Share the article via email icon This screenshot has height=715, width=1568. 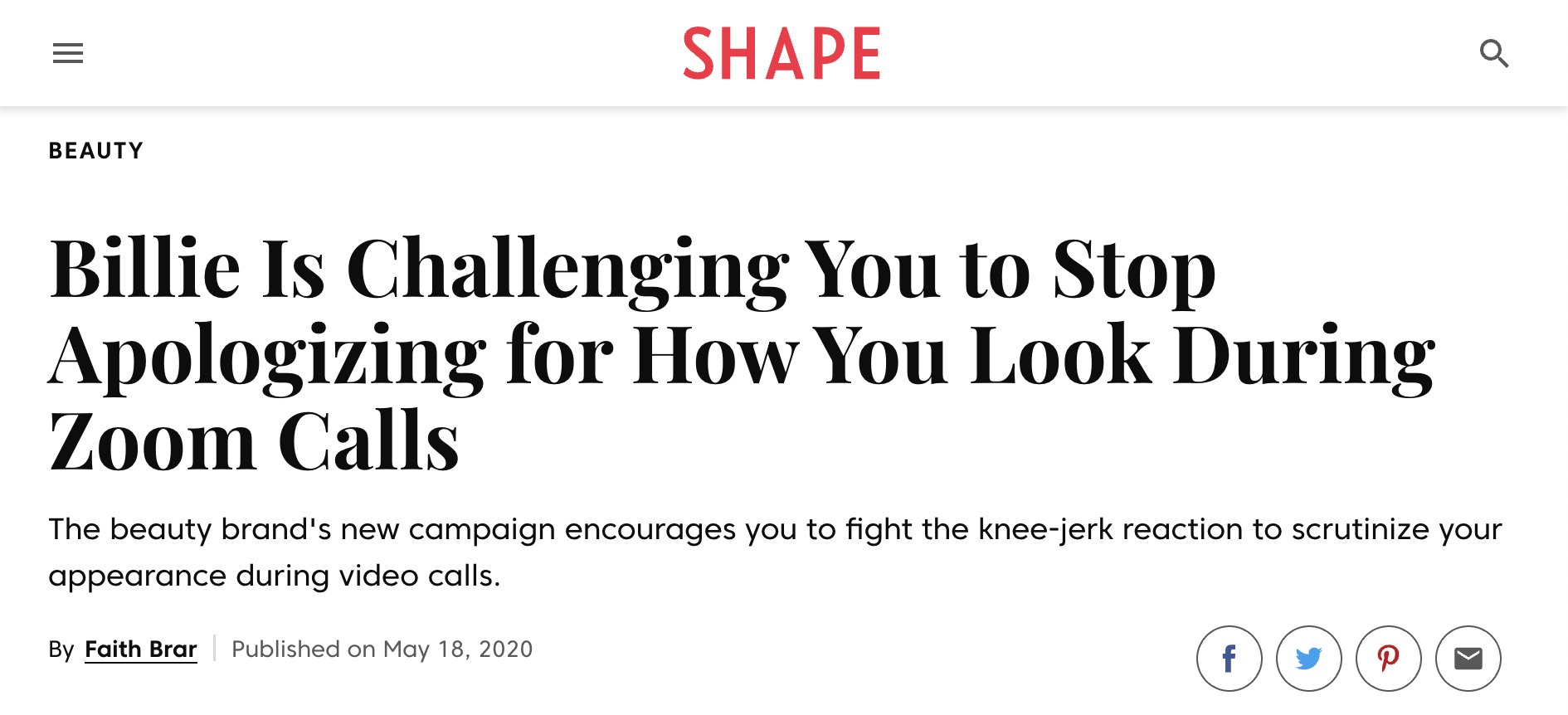(1468, 659)
